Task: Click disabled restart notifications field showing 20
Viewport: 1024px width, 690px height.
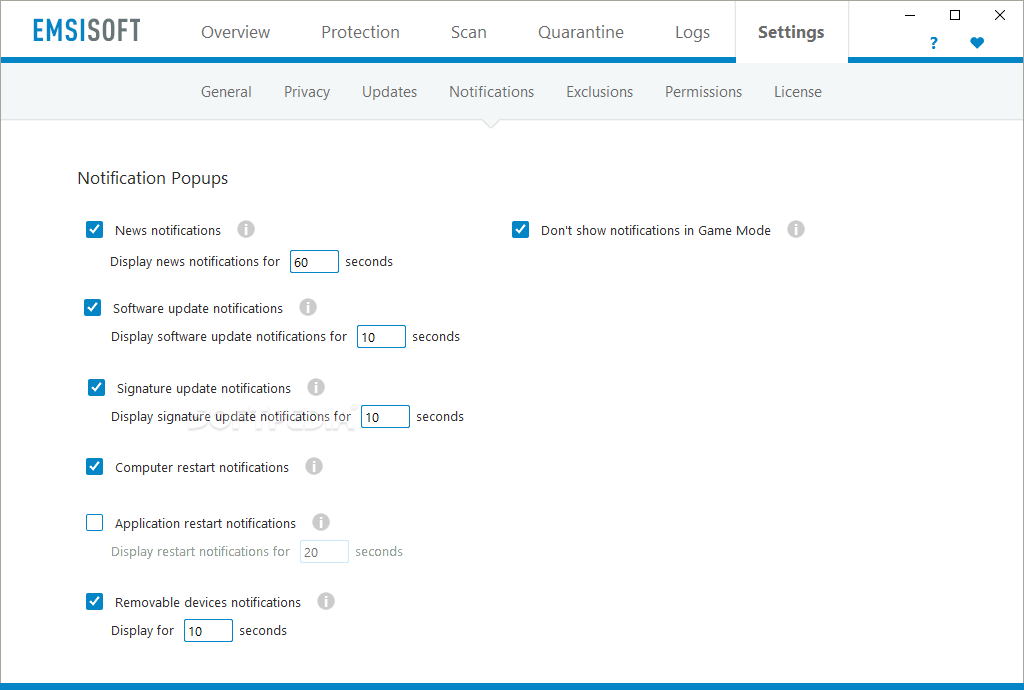Action: pyautogui.click(x=325, y=552)
